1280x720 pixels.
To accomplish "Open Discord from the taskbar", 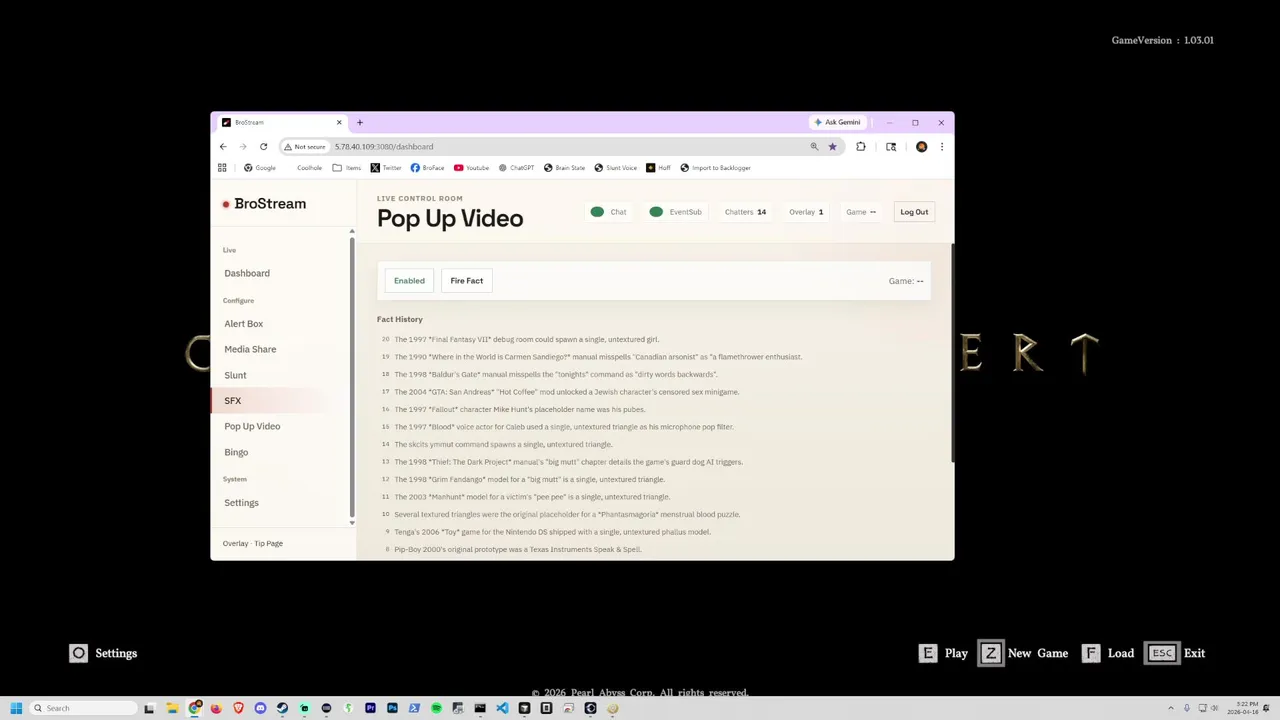I will [260, 708].
